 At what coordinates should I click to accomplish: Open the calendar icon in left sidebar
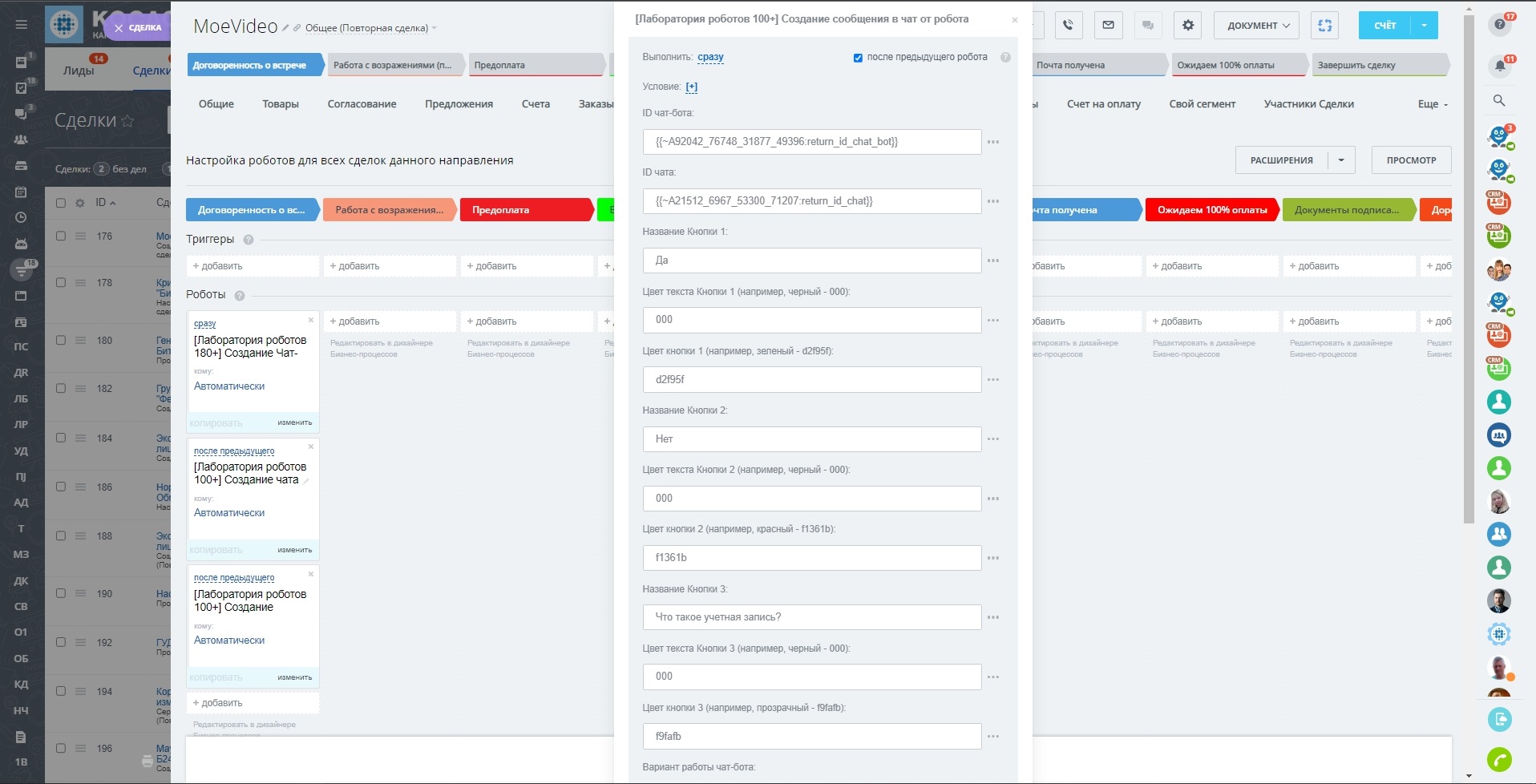(22, 192)
